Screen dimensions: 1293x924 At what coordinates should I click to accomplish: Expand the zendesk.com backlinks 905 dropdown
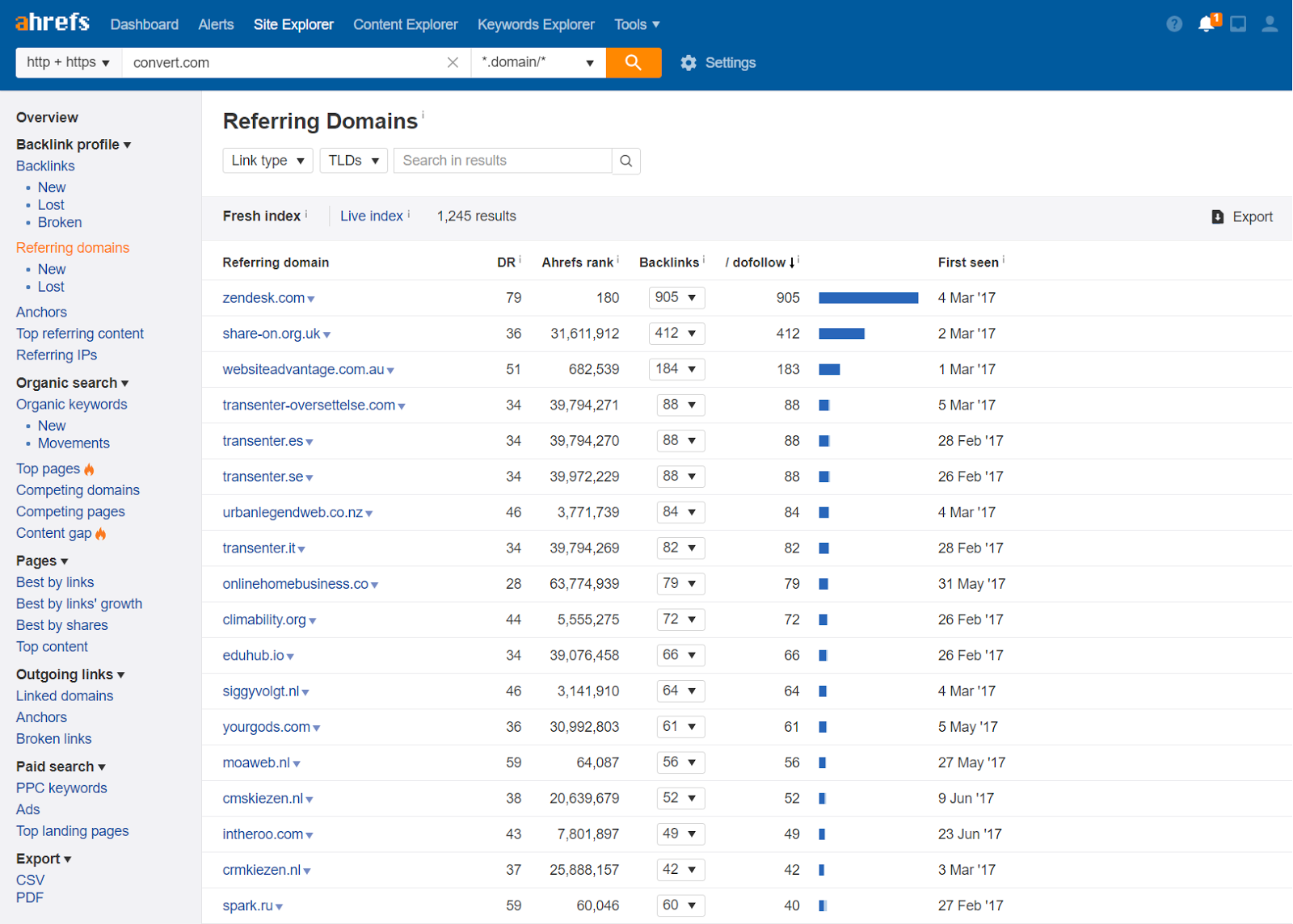(x=677, y=298)
